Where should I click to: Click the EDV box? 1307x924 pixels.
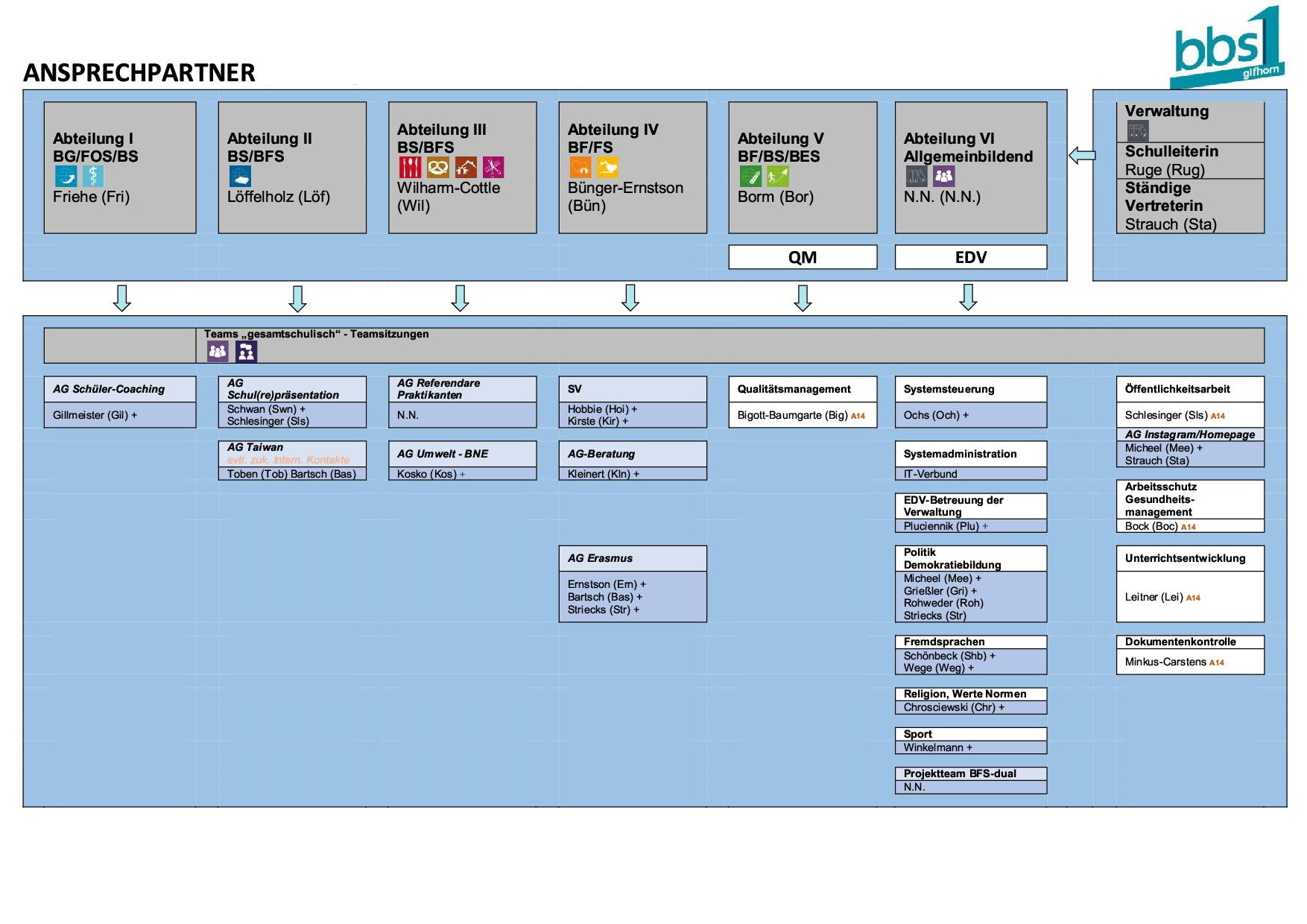(x=971, y=257)
